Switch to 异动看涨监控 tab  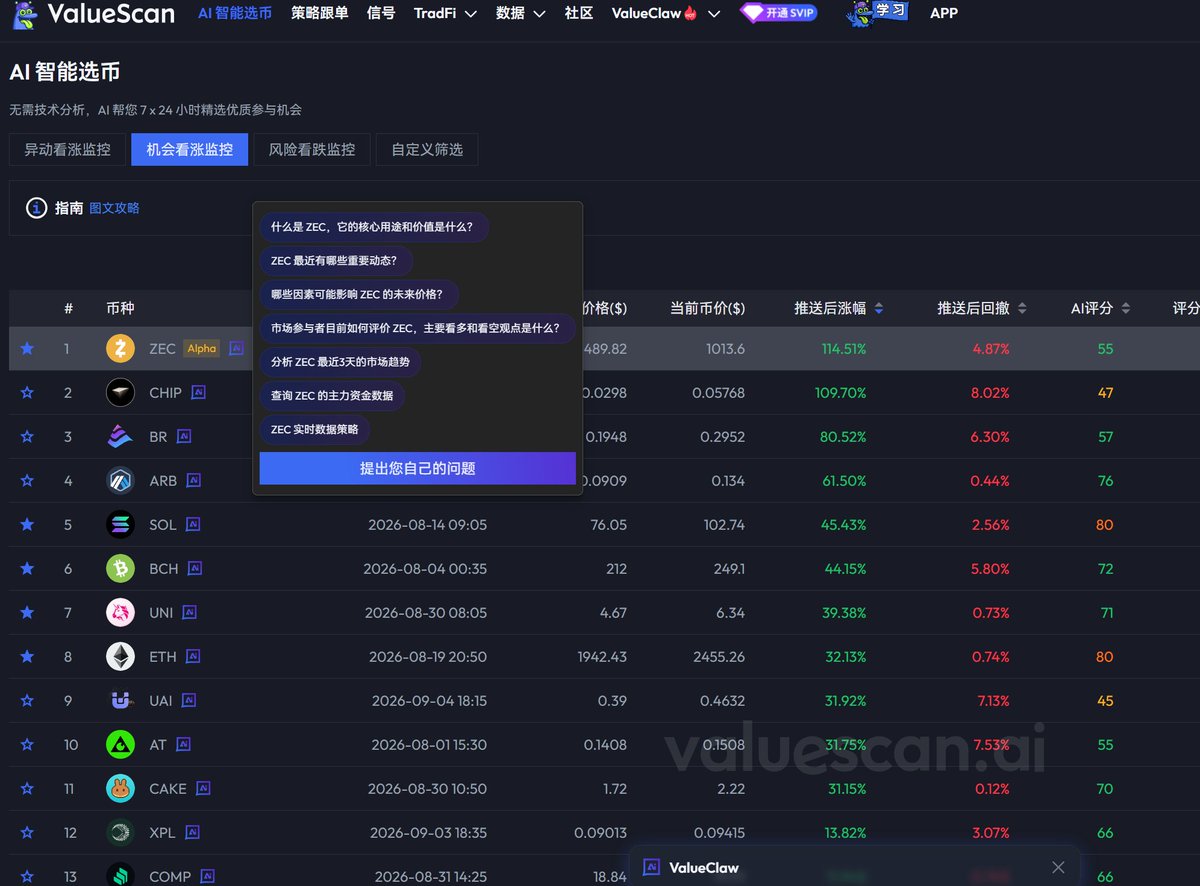click(67, 149)
